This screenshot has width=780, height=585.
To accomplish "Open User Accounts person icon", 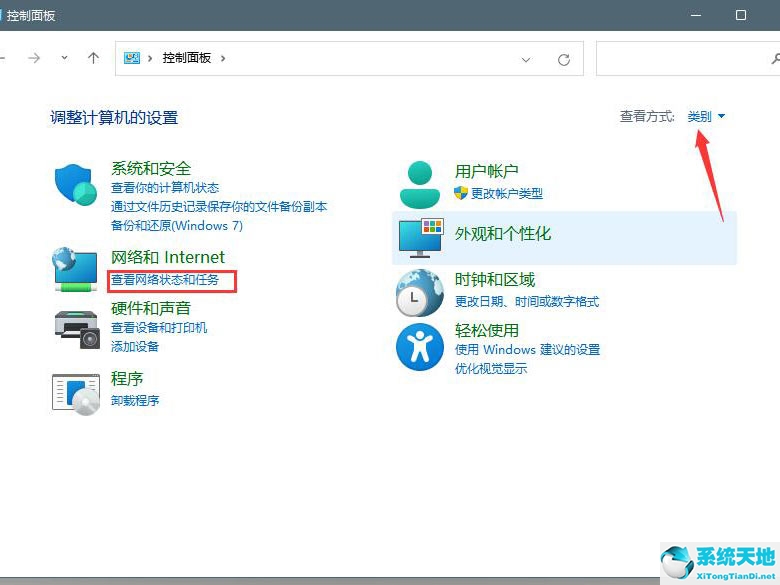I will click(420, 185).
